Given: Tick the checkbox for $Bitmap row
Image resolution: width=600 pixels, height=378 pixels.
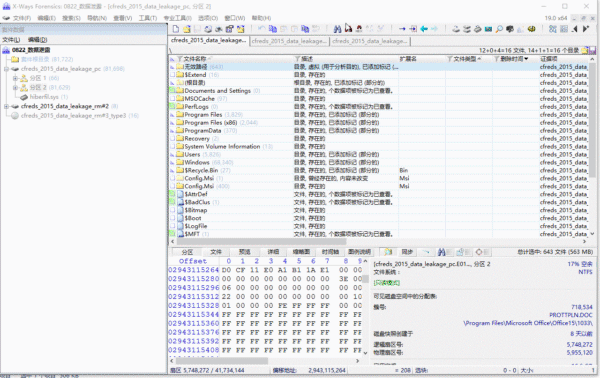Looking at the screenshot, I should pyautogui.click(x=173, y=210).
